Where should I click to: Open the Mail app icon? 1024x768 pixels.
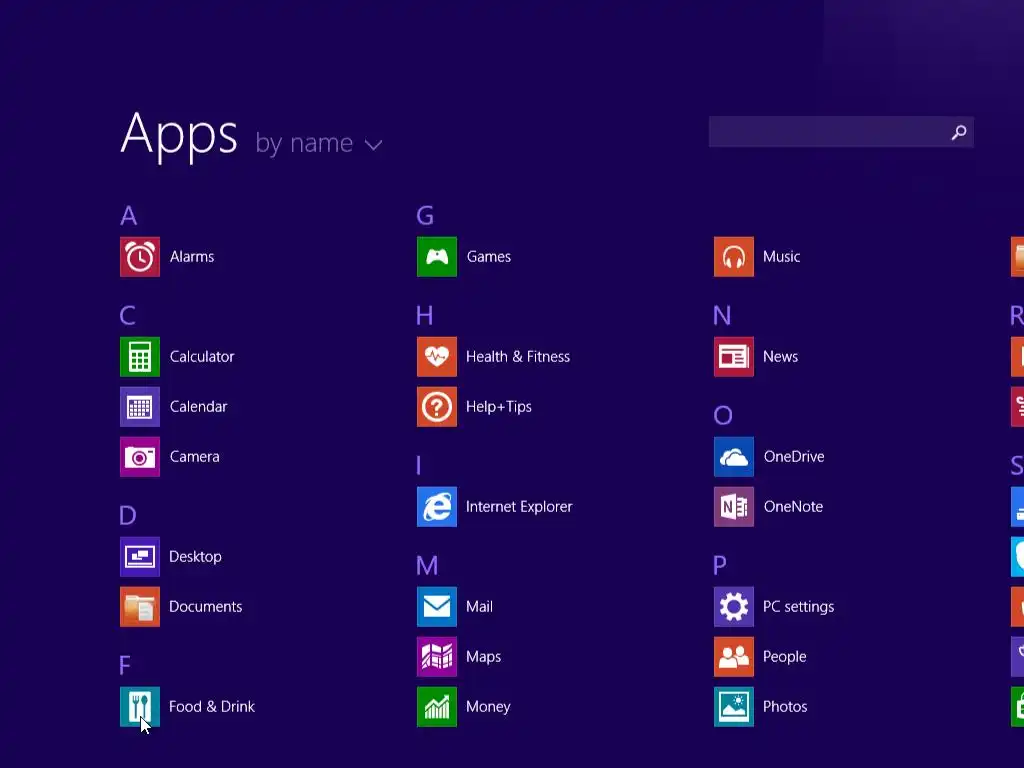click(437, 607)
